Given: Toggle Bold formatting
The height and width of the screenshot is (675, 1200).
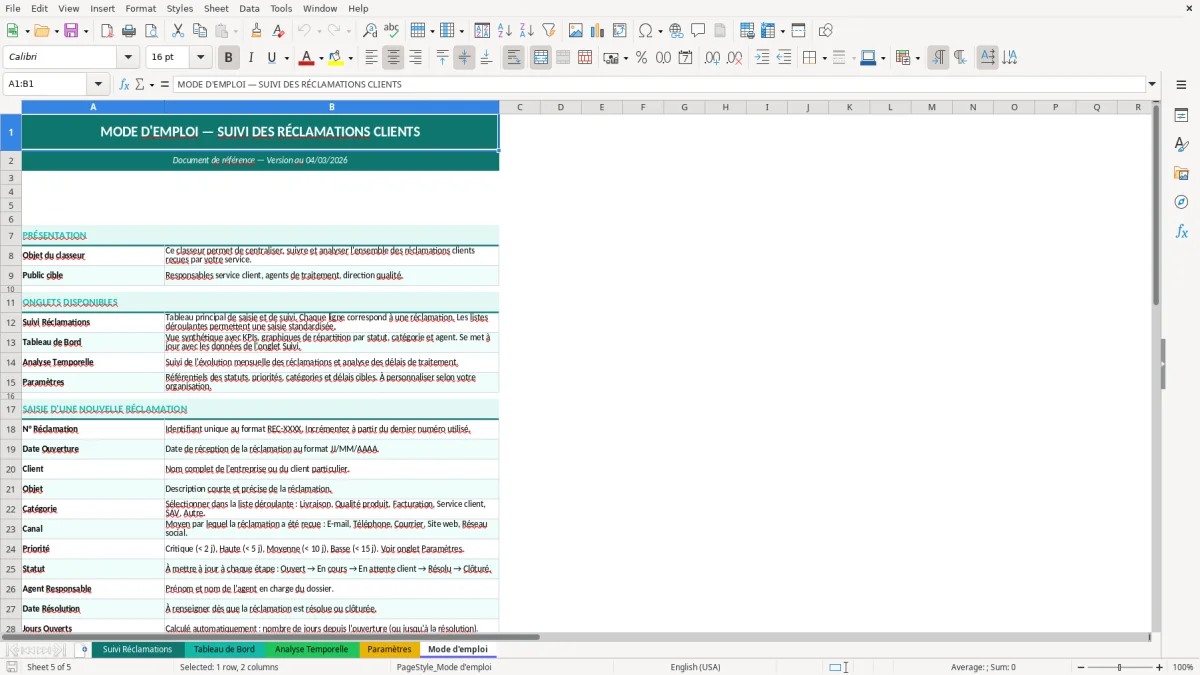Looking at the screenshot, I should (x=228, y=58).
